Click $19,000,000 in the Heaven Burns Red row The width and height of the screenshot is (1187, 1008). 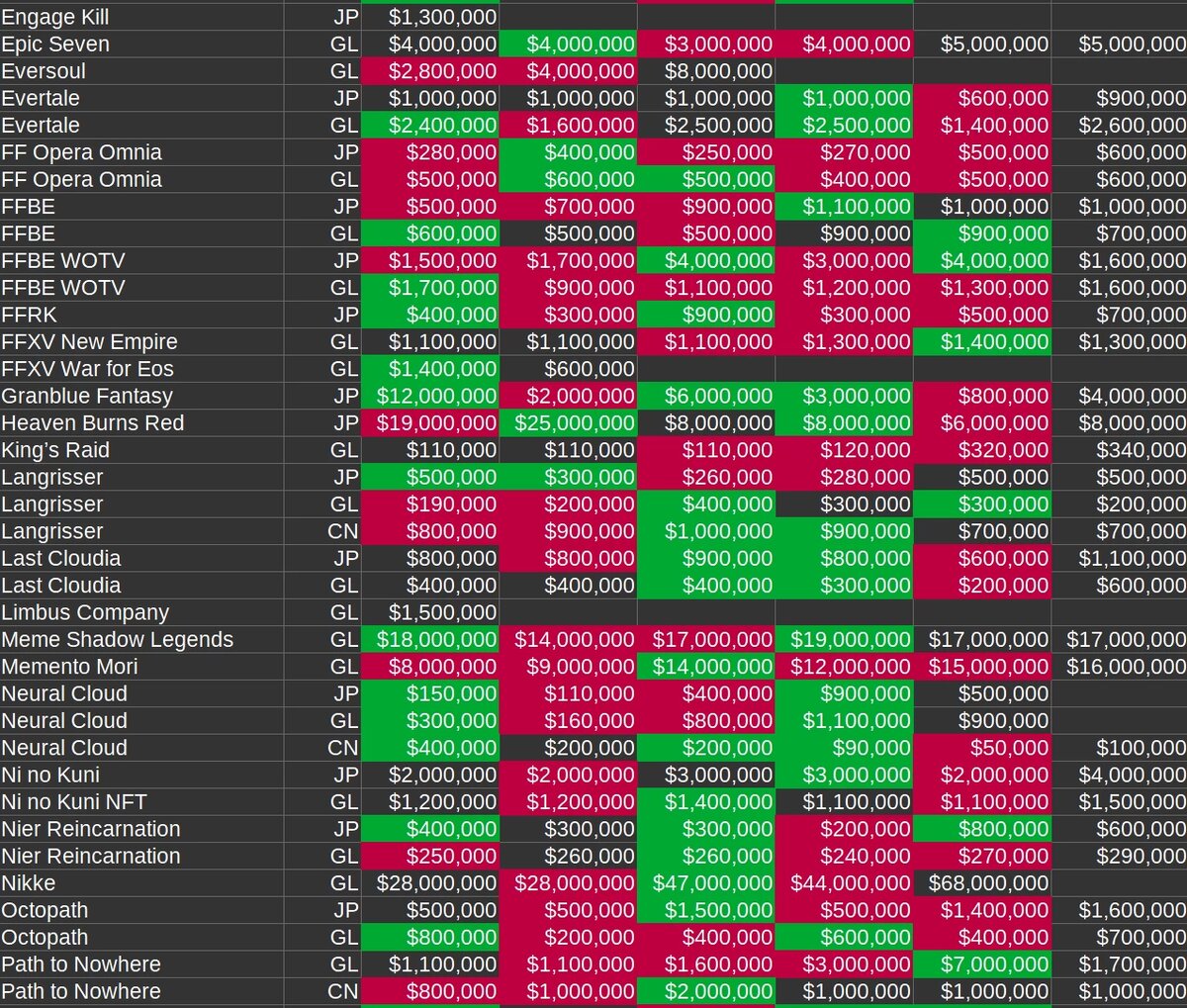(x=430, y=422)
